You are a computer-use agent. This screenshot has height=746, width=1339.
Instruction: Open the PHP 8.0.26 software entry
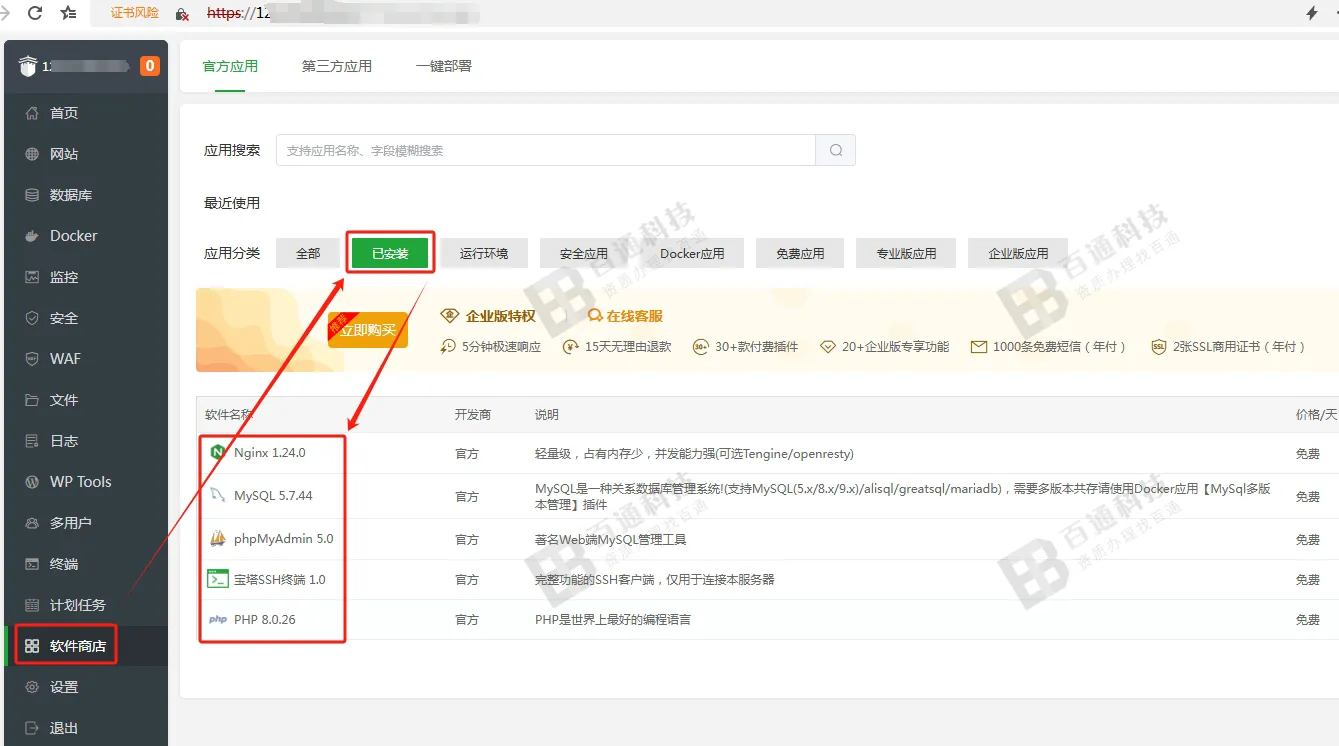pos(265,620)
